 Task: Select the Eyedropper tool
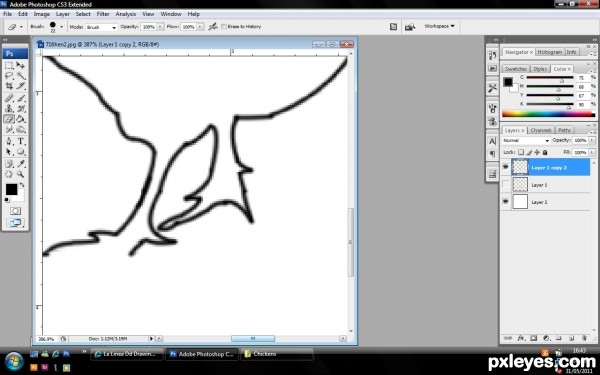[21, 164]
